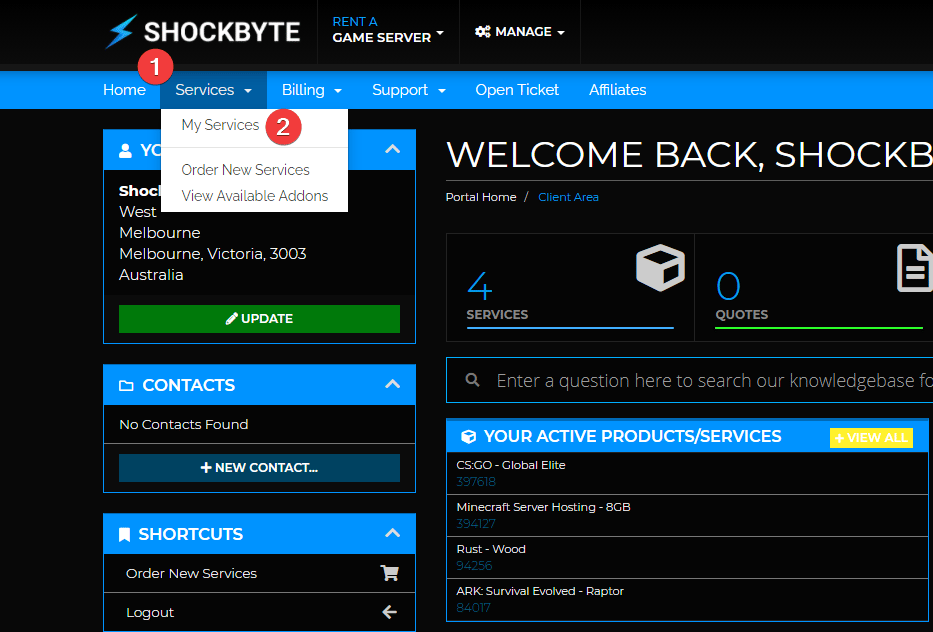Open the Support dropdown menu

408,89
